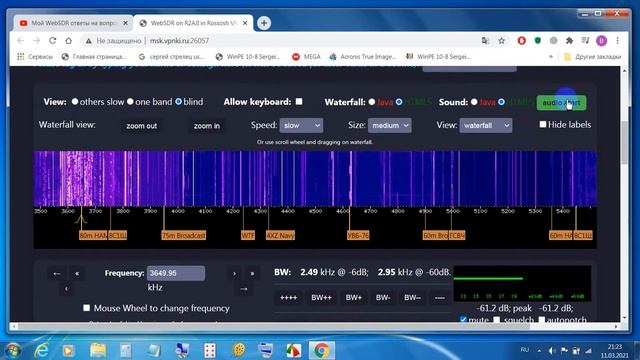Go back with browser back arrow
Screen dimensions: 640x360
[20, 40]
